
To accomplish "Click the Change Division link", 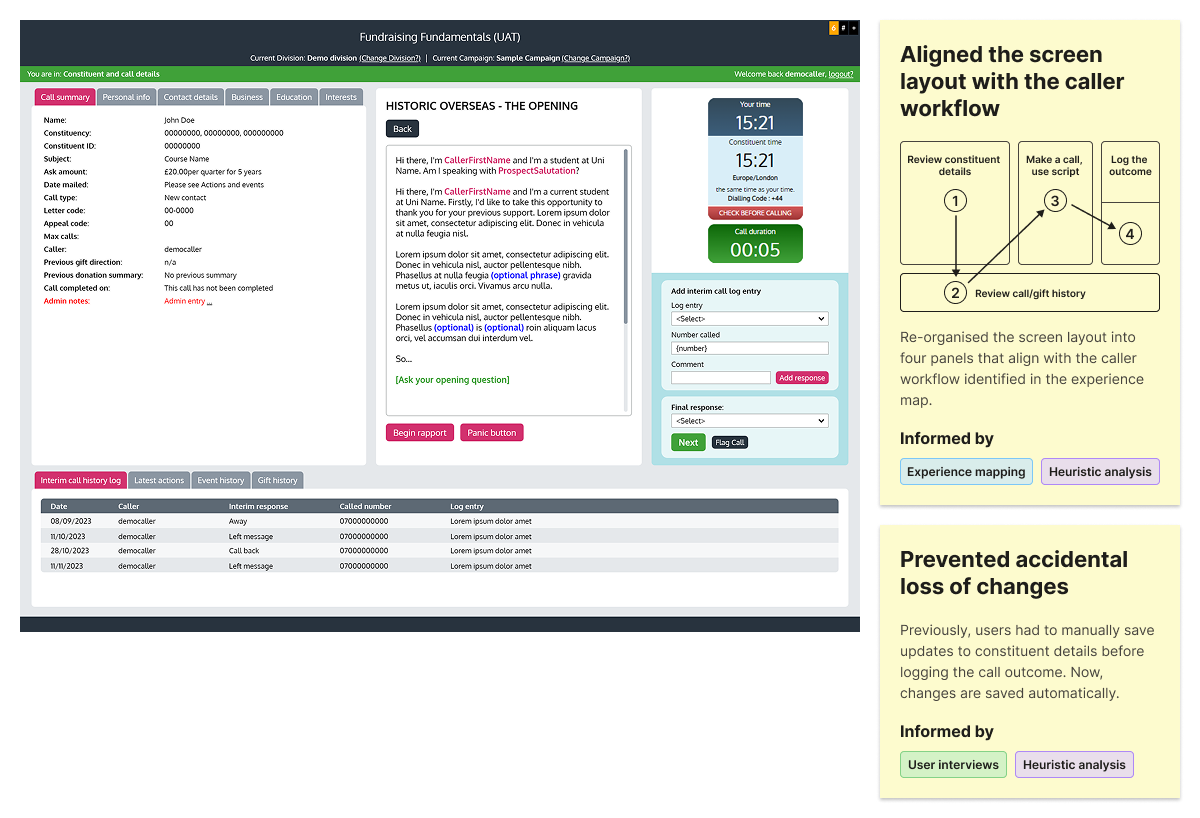I will 390,58.
